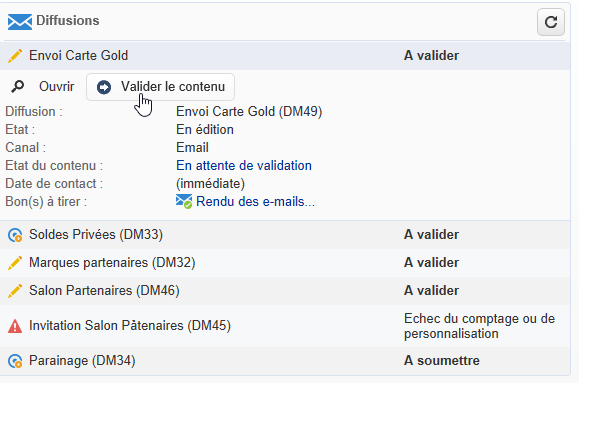Click the pencil icon beside Envoi Carte Gold
The width and height of the screenshot is (606, 425).
pos(15,56)
